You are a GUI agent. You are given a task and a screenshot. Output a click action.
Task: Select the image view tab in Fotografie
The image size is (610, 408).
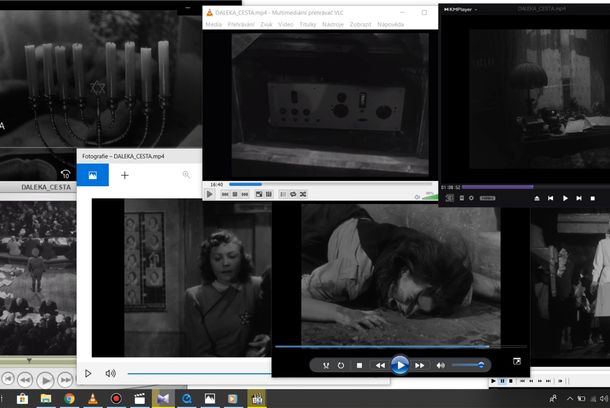(93, 175)
